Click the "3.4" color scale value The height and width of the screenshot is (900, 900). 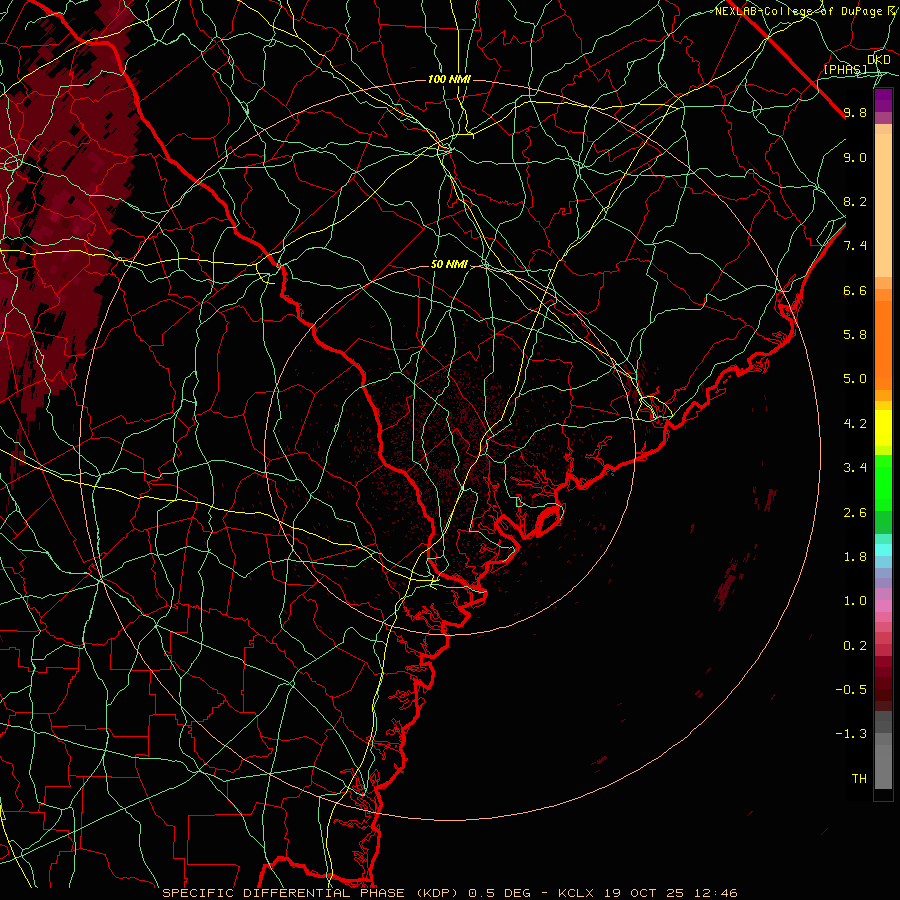click(855, 468)
